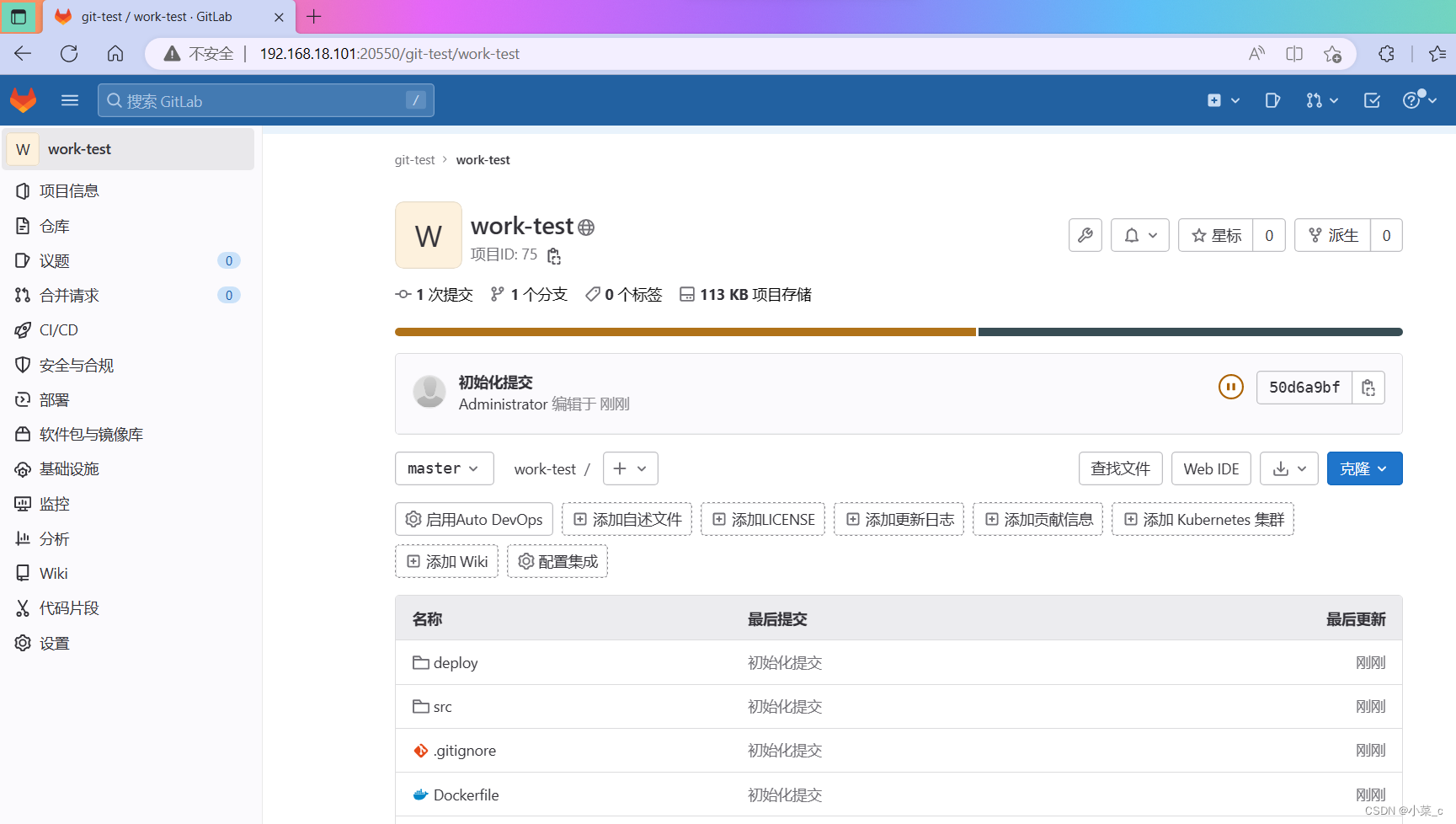Click the 查找文件 button
This screenshot has height=824, width=1456.
point(1120,468)
